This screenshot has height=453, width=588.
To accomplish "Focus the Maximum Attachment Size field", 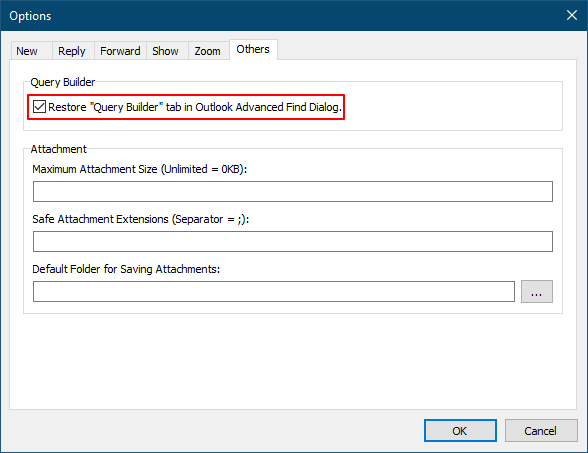I will click(x=292, y=192).
